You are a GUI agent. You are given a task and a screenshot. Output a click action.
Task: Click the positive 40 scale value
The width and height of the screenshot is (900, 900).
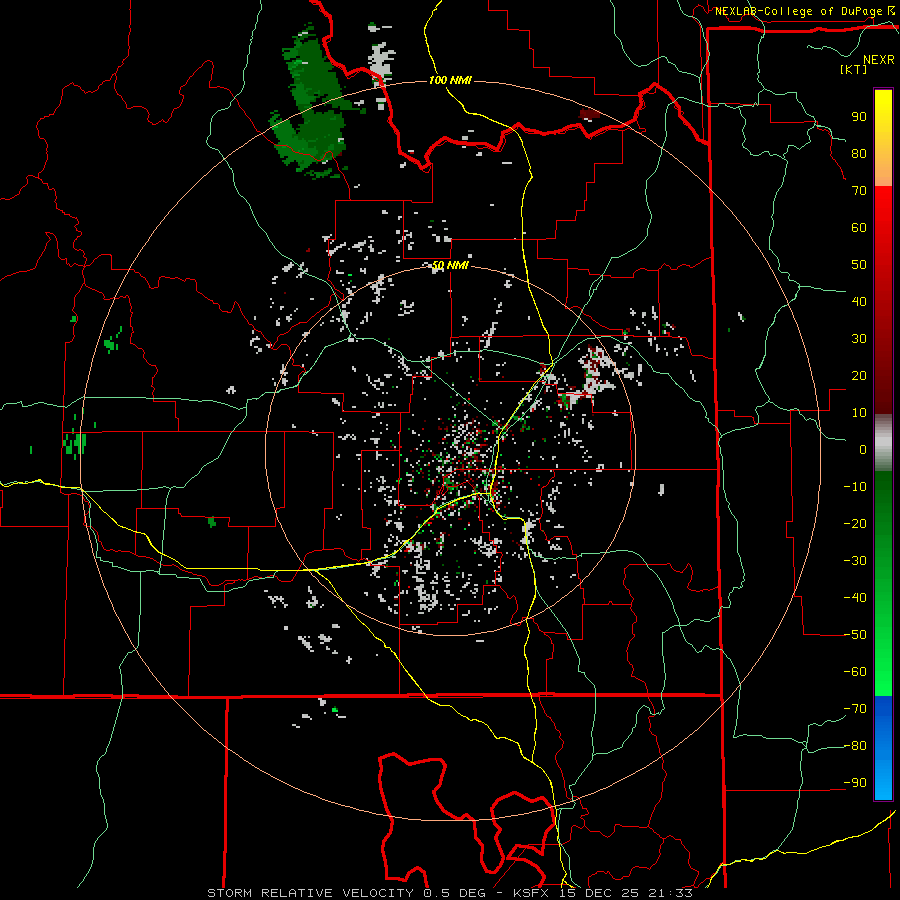(x=859, y=301)
